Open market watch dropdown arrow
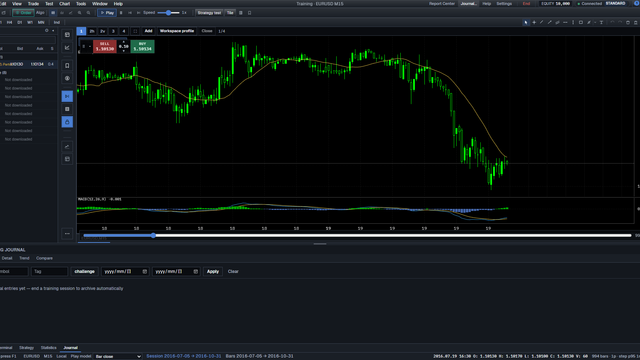The width and height of the screenshot is (640, 360). point(53,31)
